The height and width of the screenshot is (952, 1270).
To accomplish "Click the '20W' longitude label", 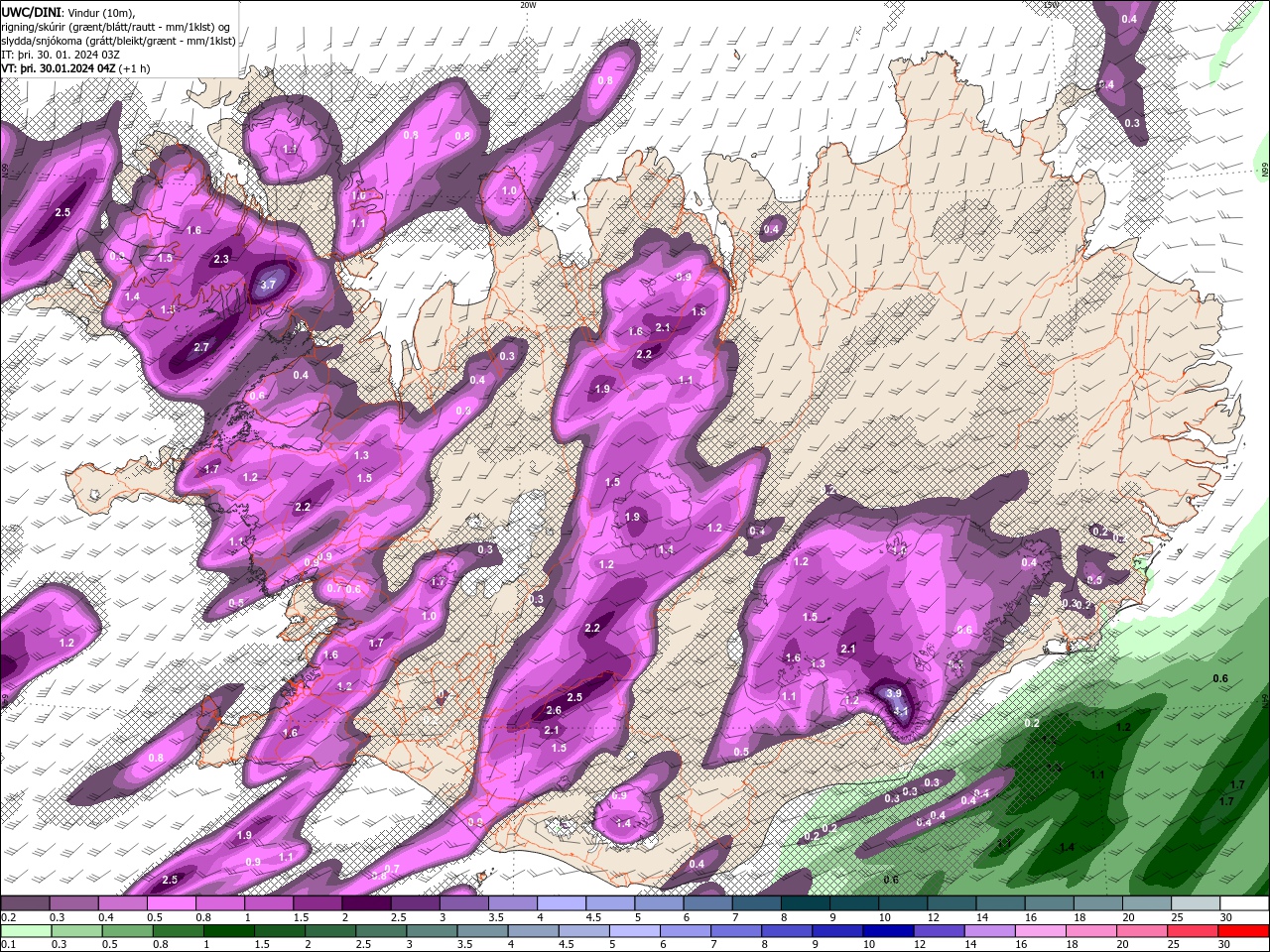I will pyautogui.click(x=528, y=5).
